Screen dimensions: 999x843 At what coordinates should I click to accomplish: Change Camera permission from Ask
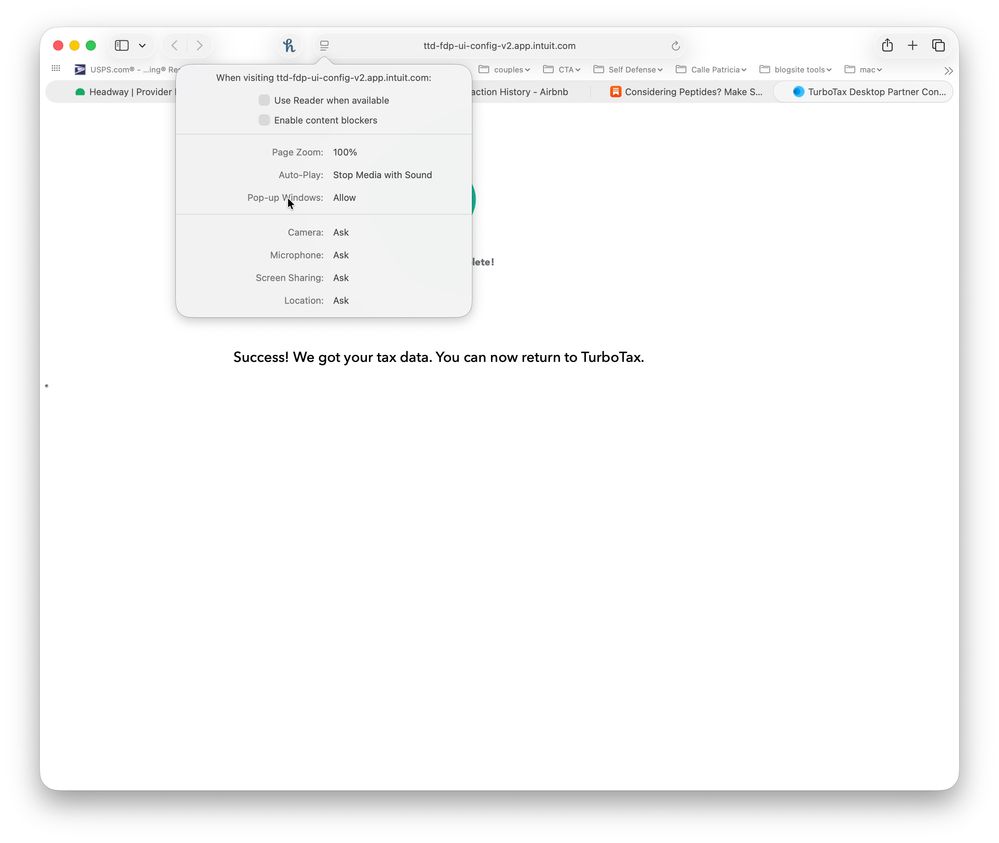point(341,232)
